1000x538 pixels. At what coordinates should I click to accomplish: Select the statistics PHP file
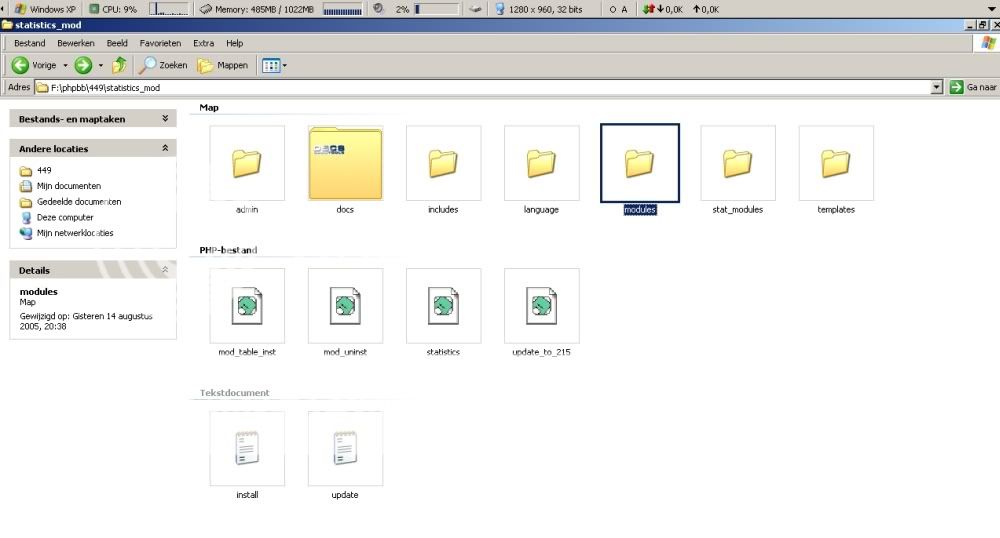click(x=443, y=306)
